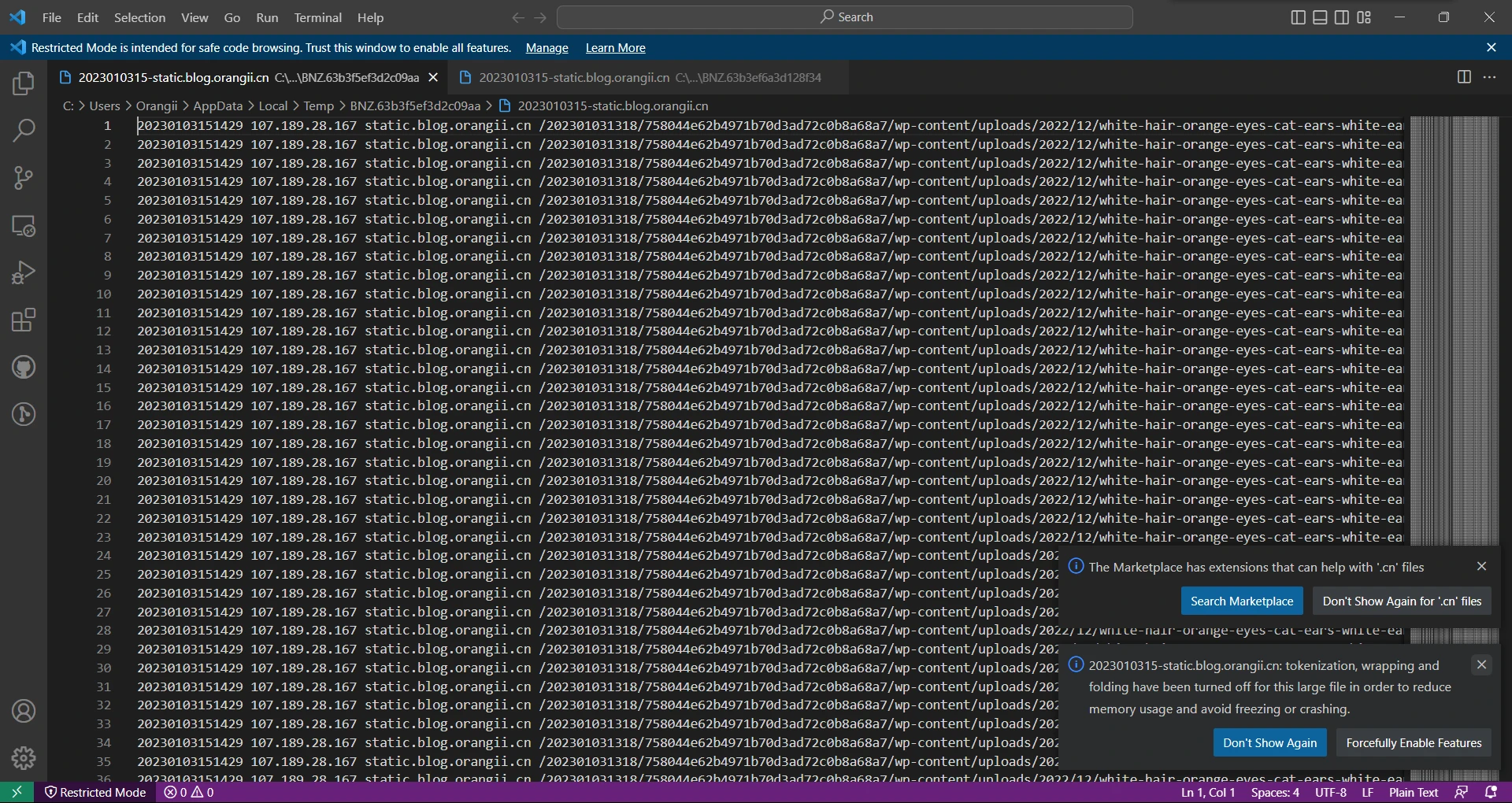Open the Manage gear menu
The image size is (1512, 803).
[24, 758]
